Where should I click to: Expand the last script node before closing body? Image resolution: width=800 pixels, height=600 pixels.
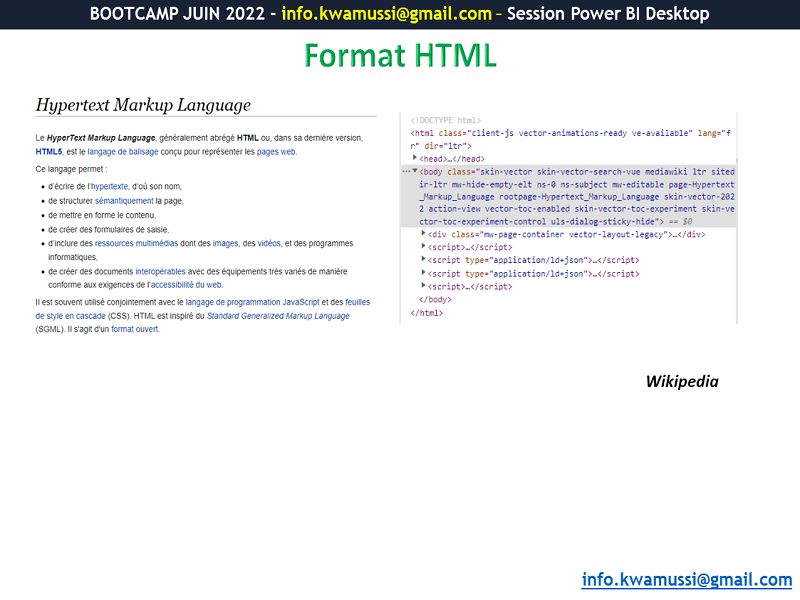[x=423, y=286]
